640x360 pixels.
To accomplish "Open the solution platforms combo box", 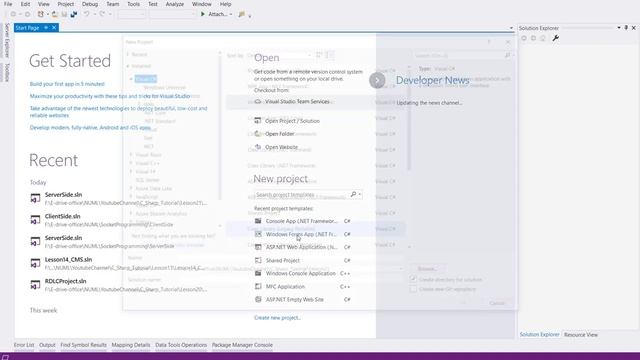I will pyautogui.click(x=172, y=14).
